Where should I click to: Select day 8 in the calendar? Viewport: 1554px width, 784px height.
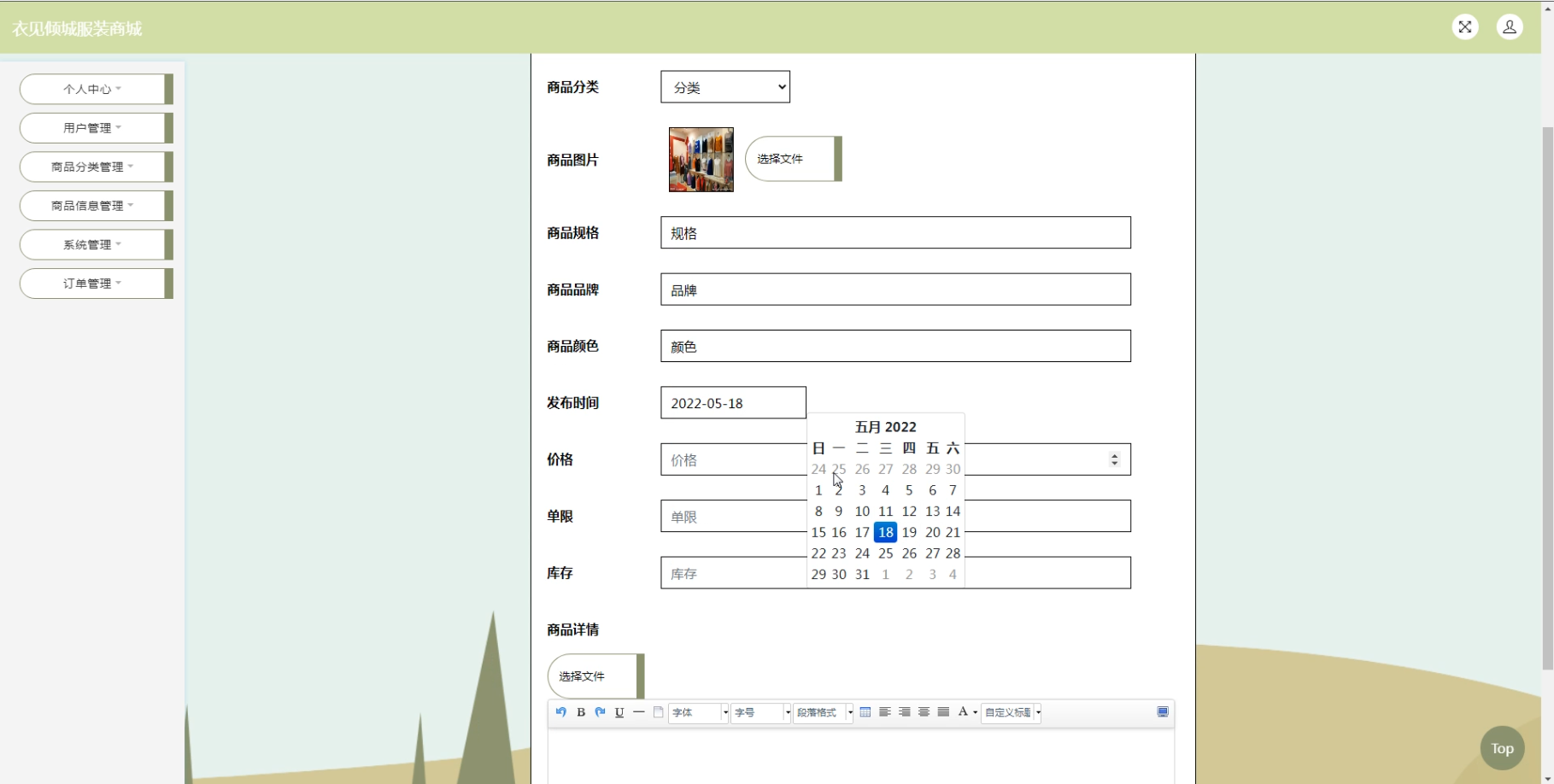818,512
